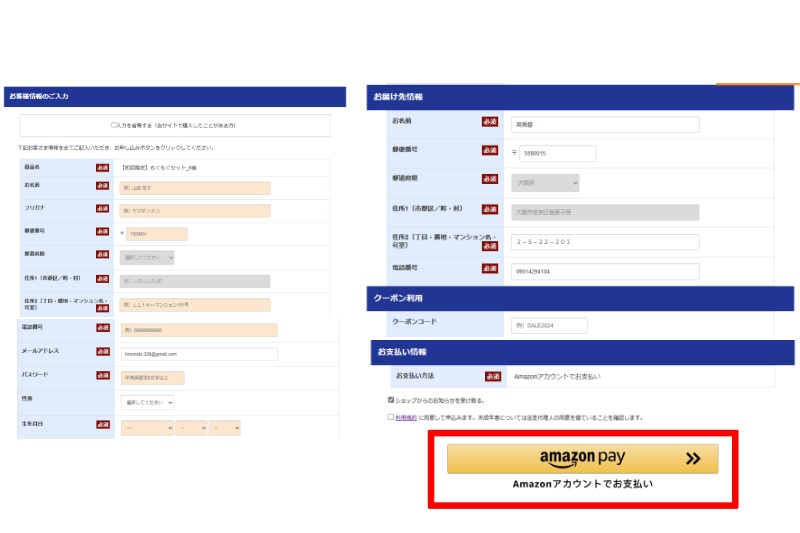Viewport: 800px width, 533px height.
Task: Click the customer 電話番号 phone field
Action: [x=199, y=330]
